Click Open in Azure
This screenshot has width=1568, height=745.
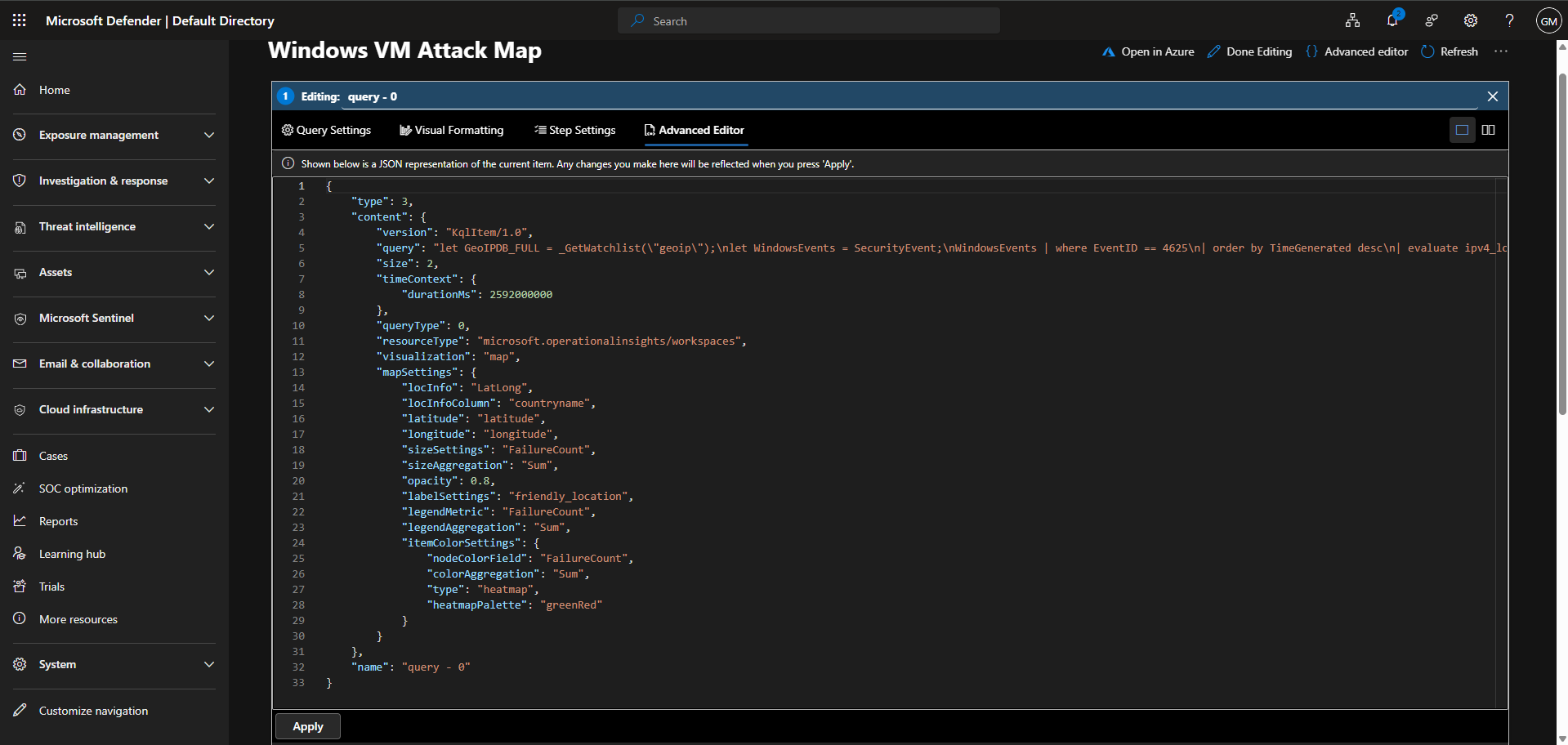click(x=1148, y=51)
